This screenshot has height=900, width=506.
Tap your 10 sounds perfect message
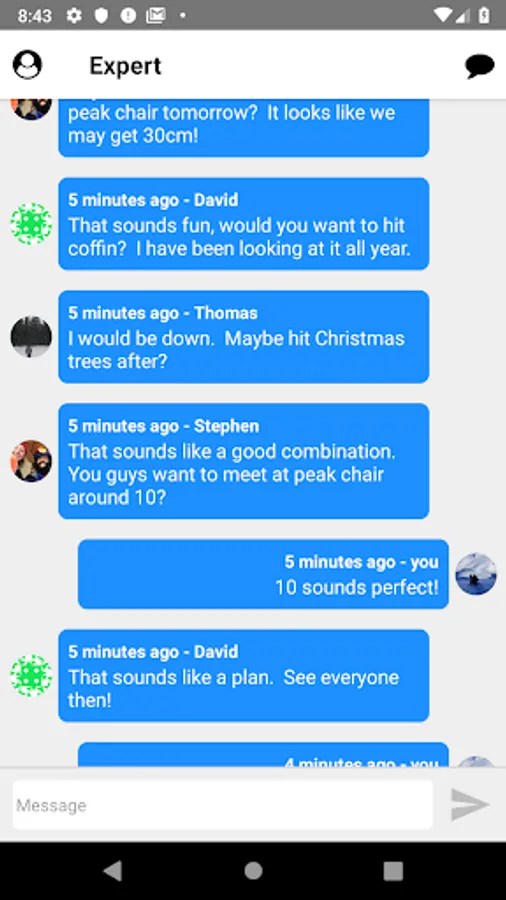tap(263, 574)
